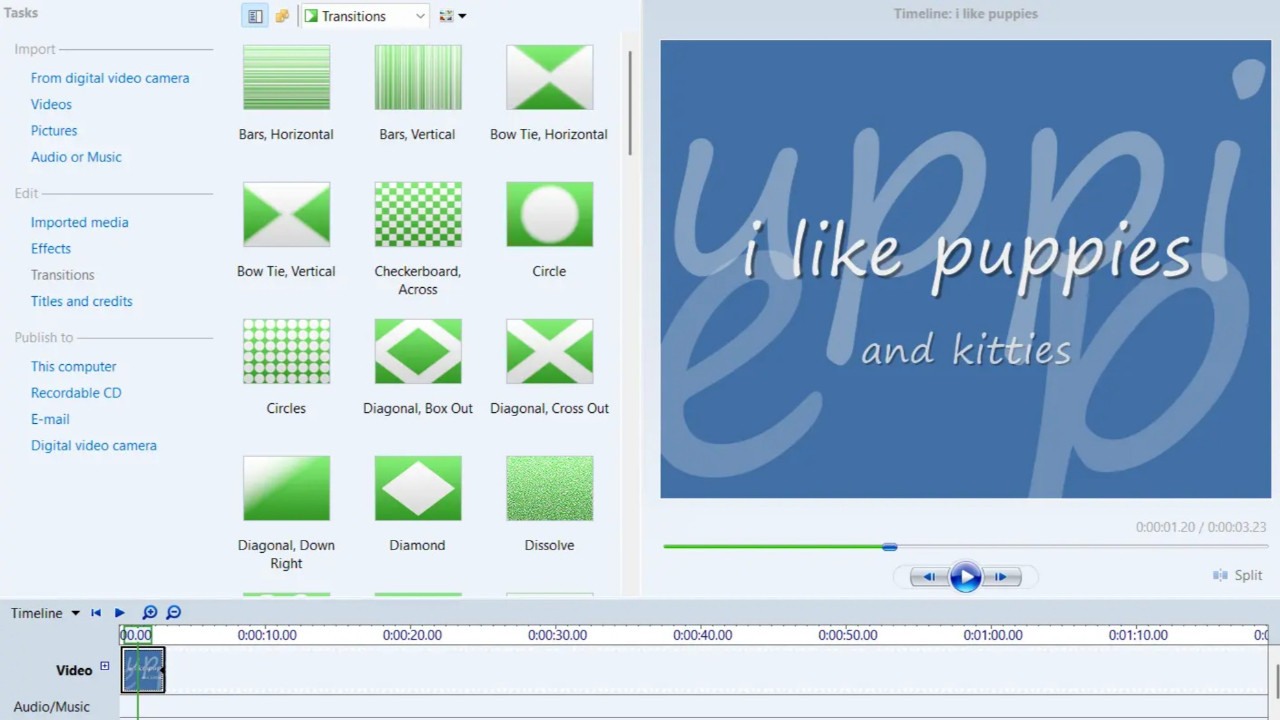Click the timeline vertical scrollbar
Image resolution: width=1280 pixels, height=720 pixels.
tap(1275, 682)
